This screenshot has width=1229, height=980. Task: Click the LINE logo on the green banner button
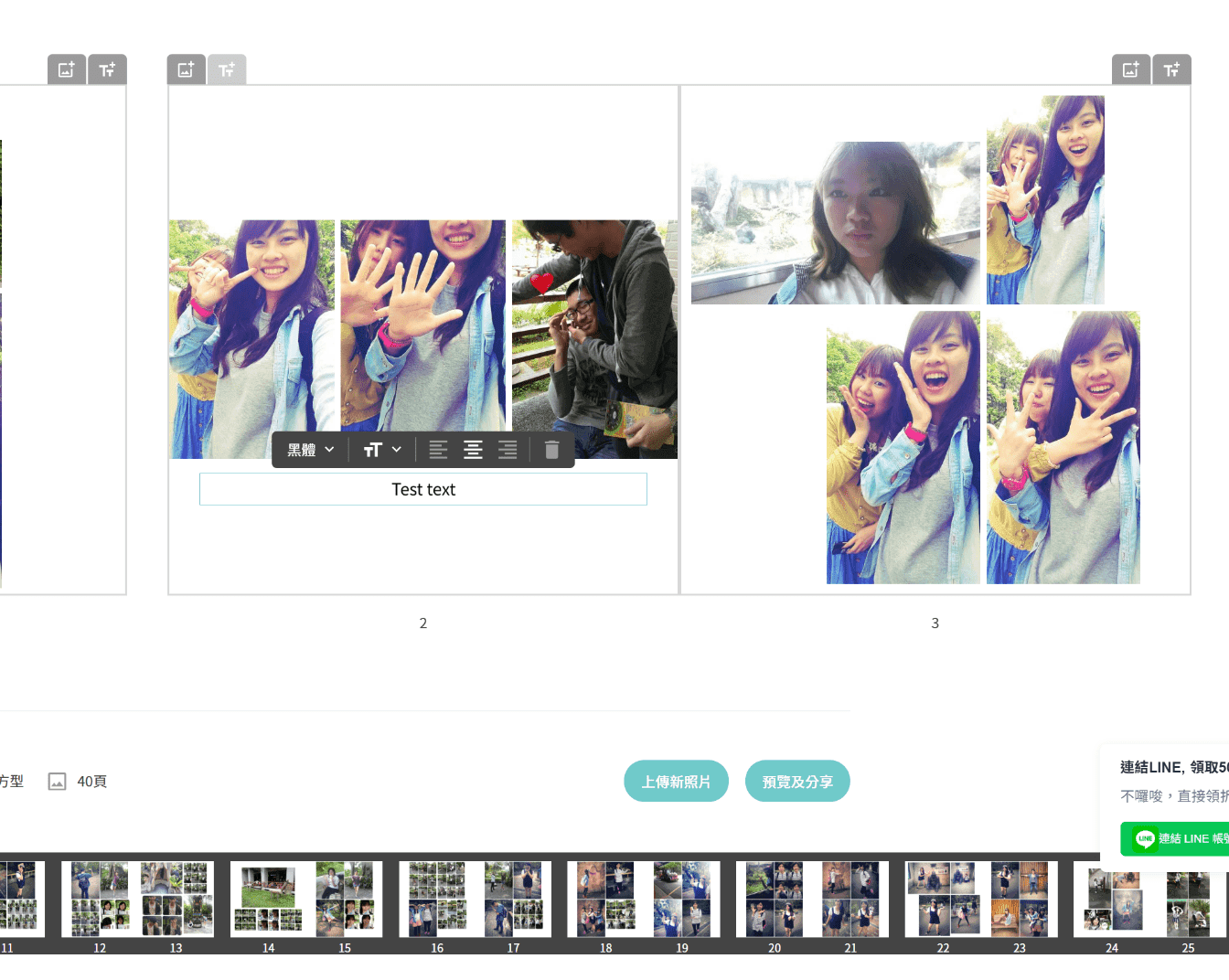pyautogui.click(x=1144, y=838)
